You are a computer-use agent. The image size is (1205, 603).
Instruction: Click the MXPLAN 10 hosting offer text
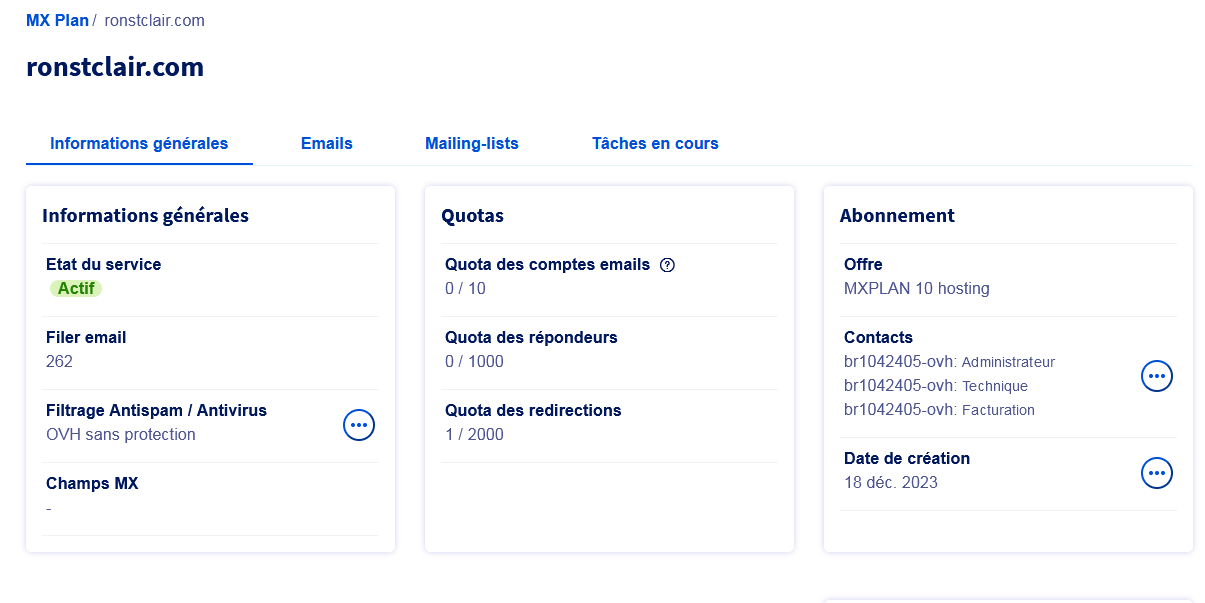click(x=916, y=289)
